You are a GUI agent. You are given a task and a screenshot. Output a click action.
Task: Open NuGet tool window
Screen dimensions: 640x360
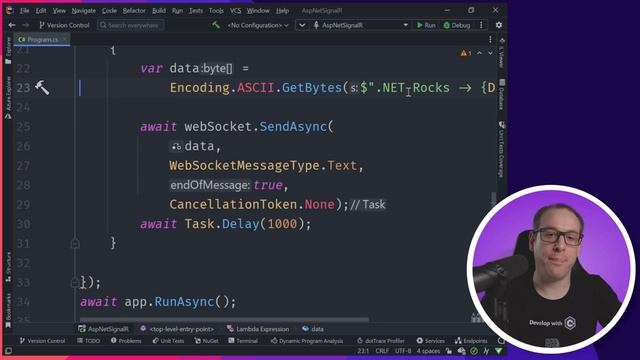tap(206, 340)
